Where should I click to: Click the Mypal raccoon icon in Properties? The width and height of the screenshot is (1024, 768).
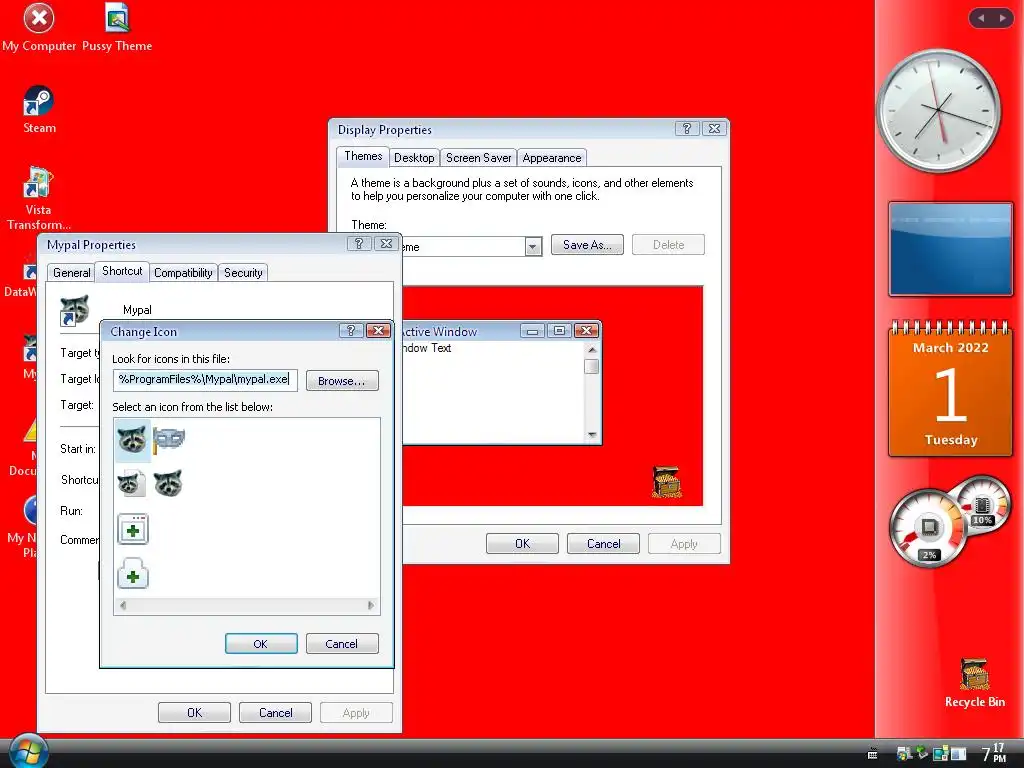click(74, 310)
